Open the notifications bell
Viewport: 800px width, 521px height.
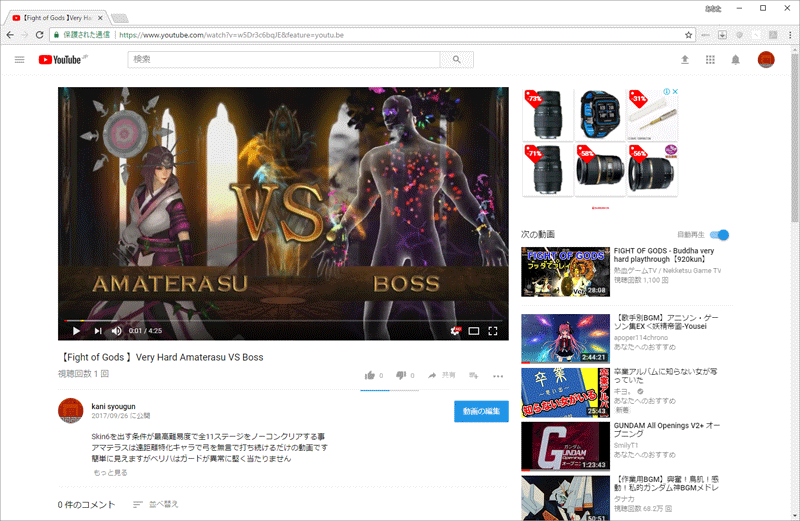point(735,60)
